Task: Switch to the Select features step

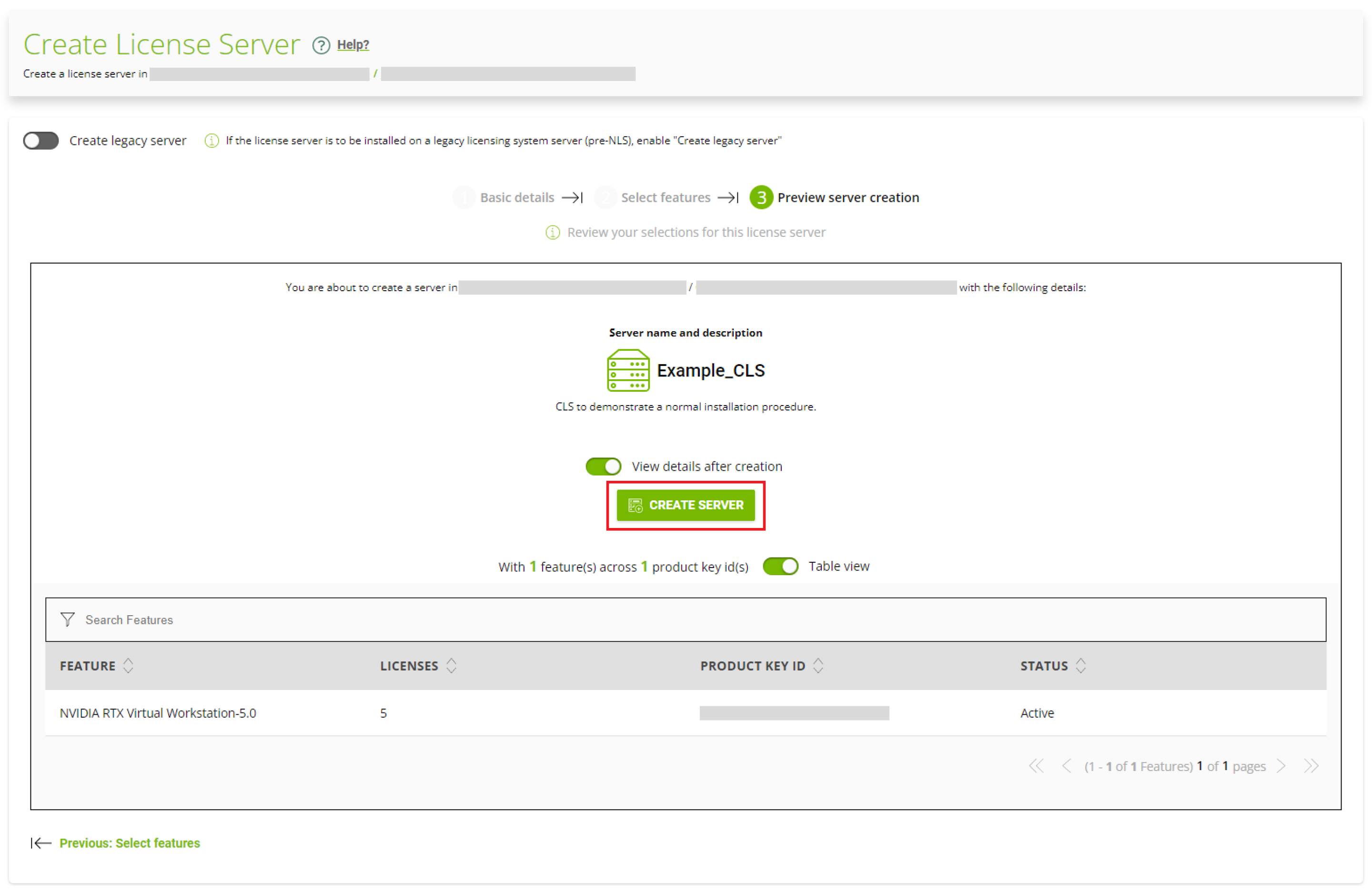Action: click(x=666, y=197)
